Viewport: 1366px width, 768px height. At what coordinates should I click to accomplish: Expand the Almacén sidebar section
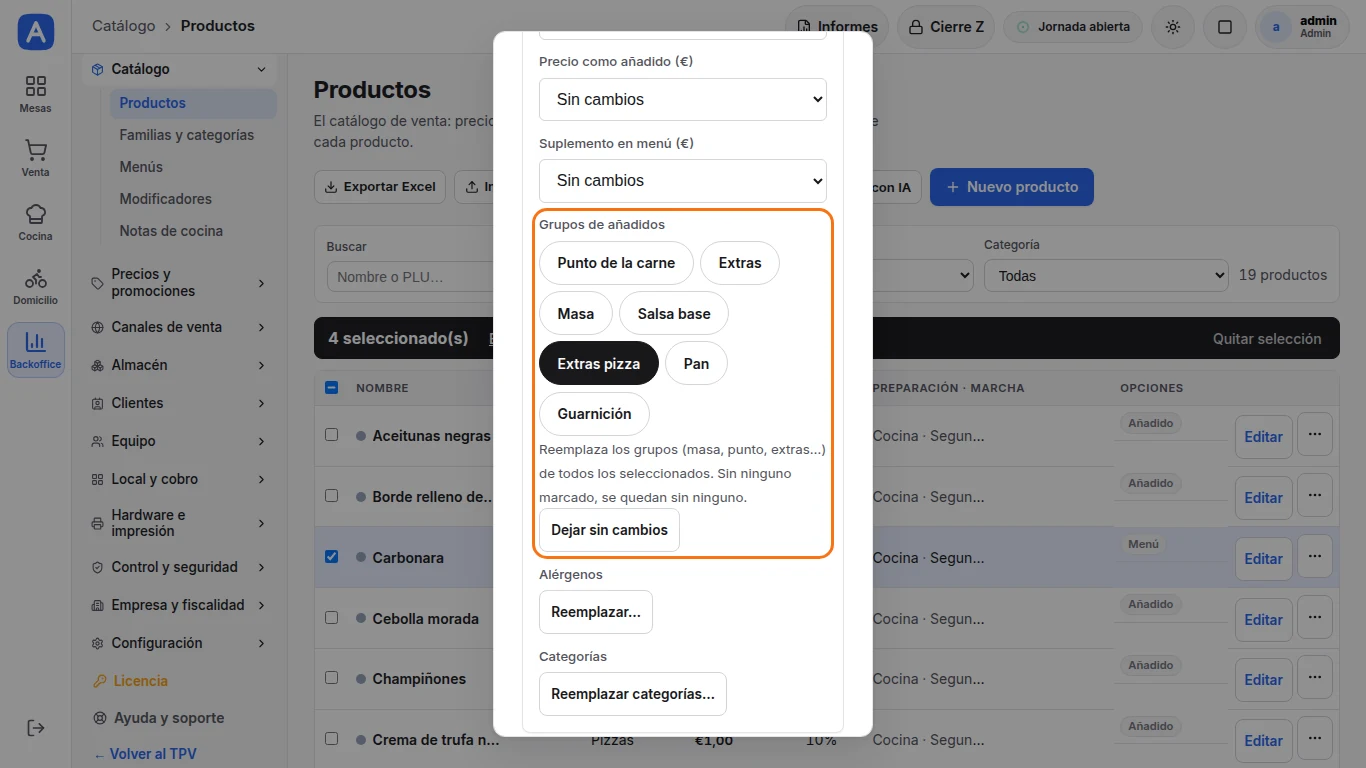coord(179,365)
